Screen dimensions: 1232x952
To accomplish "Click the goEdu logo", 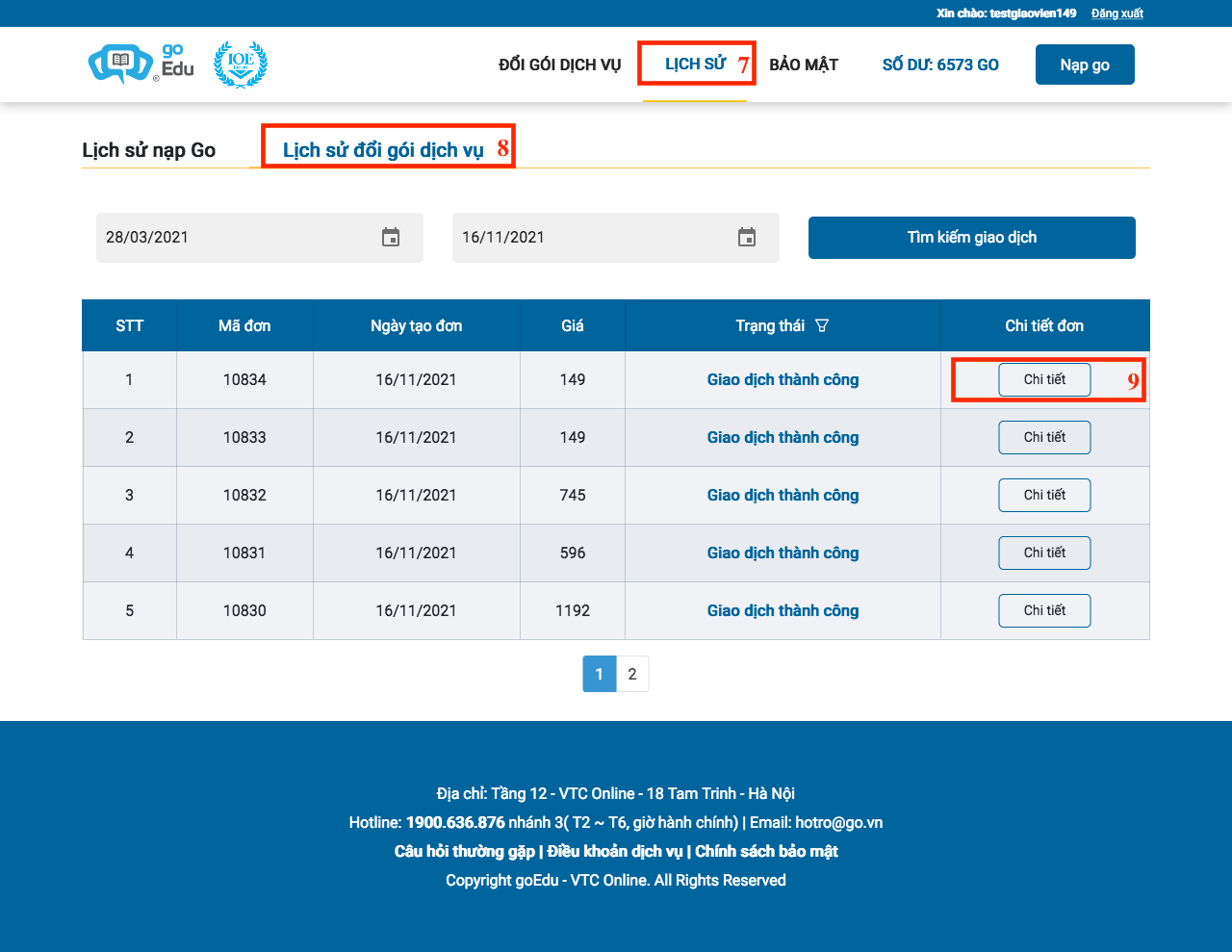I will point(141,64).
